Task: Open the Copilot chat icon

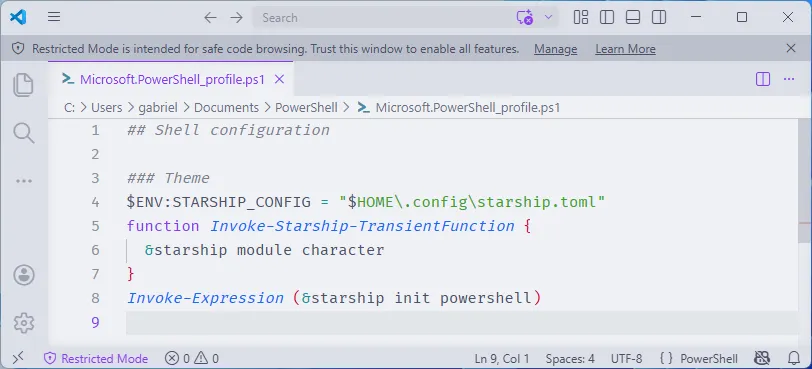Action: tap(524, 18)
